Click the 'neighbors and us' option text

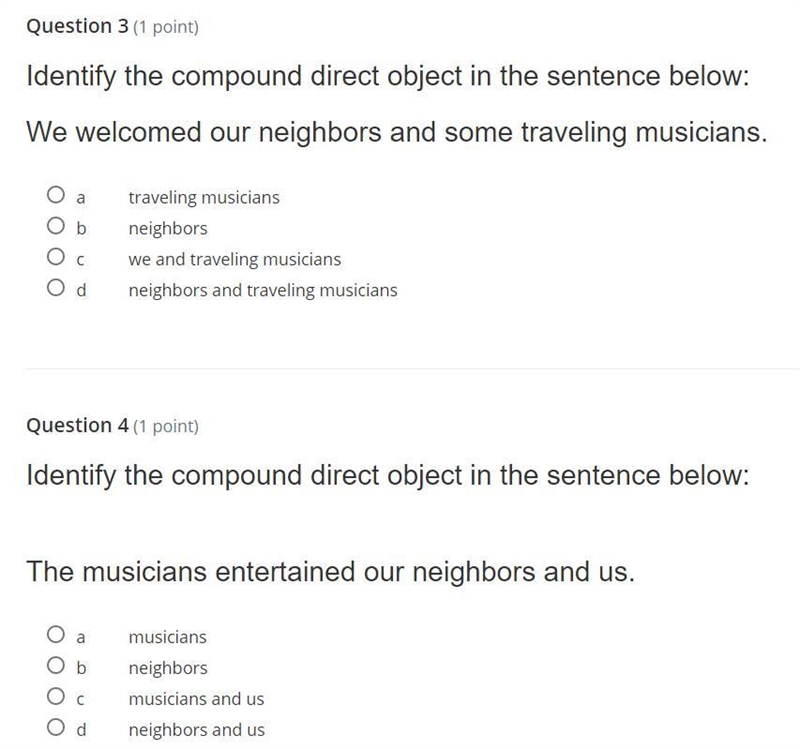coord(196,730)
